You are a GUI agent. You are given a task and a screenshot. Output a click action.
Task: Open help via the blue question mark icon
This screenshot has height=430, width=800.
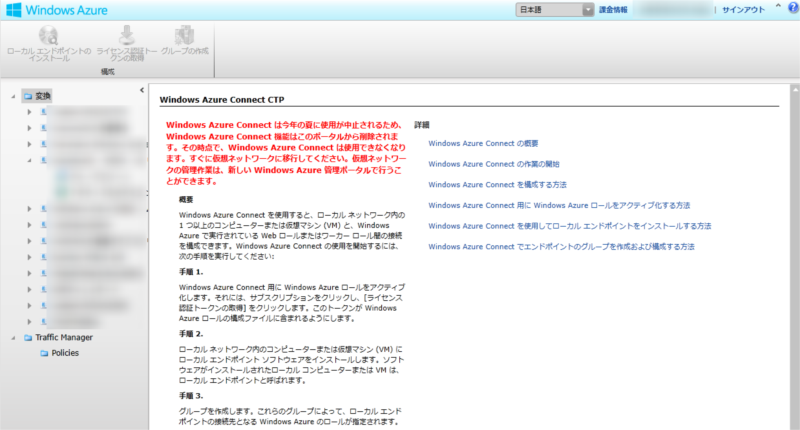click(x=793, y=8)
